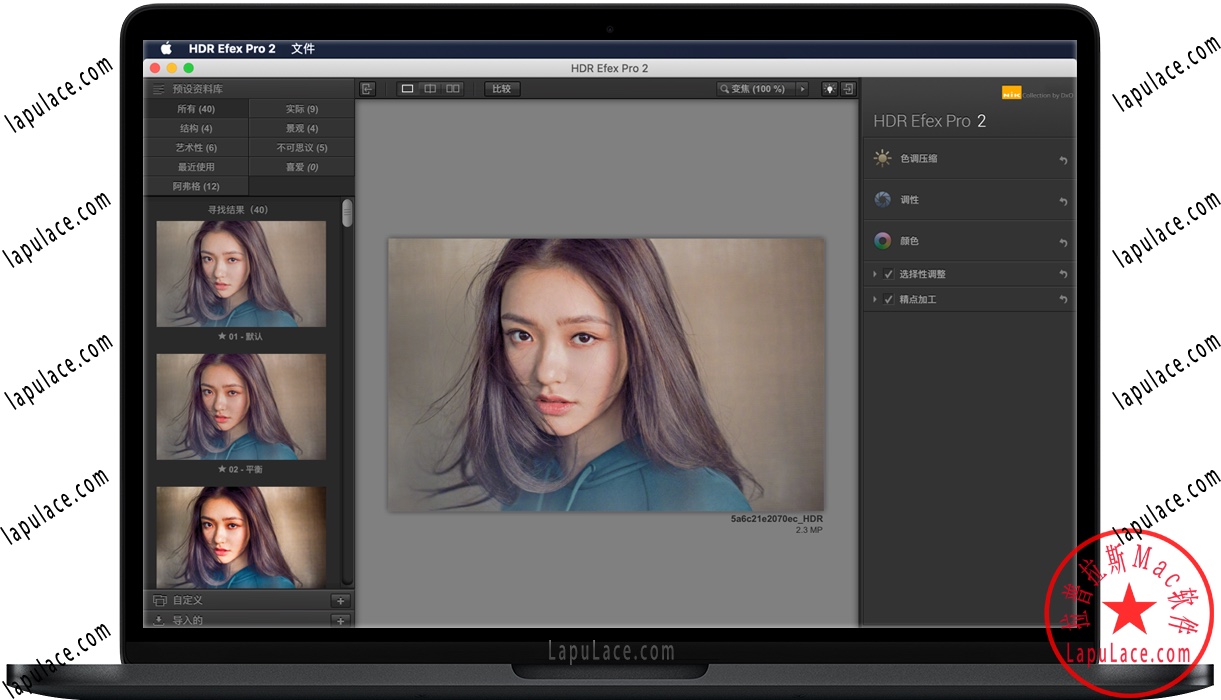
Task: Click the 调性 aperture icon
Action: tap(883, 199)
